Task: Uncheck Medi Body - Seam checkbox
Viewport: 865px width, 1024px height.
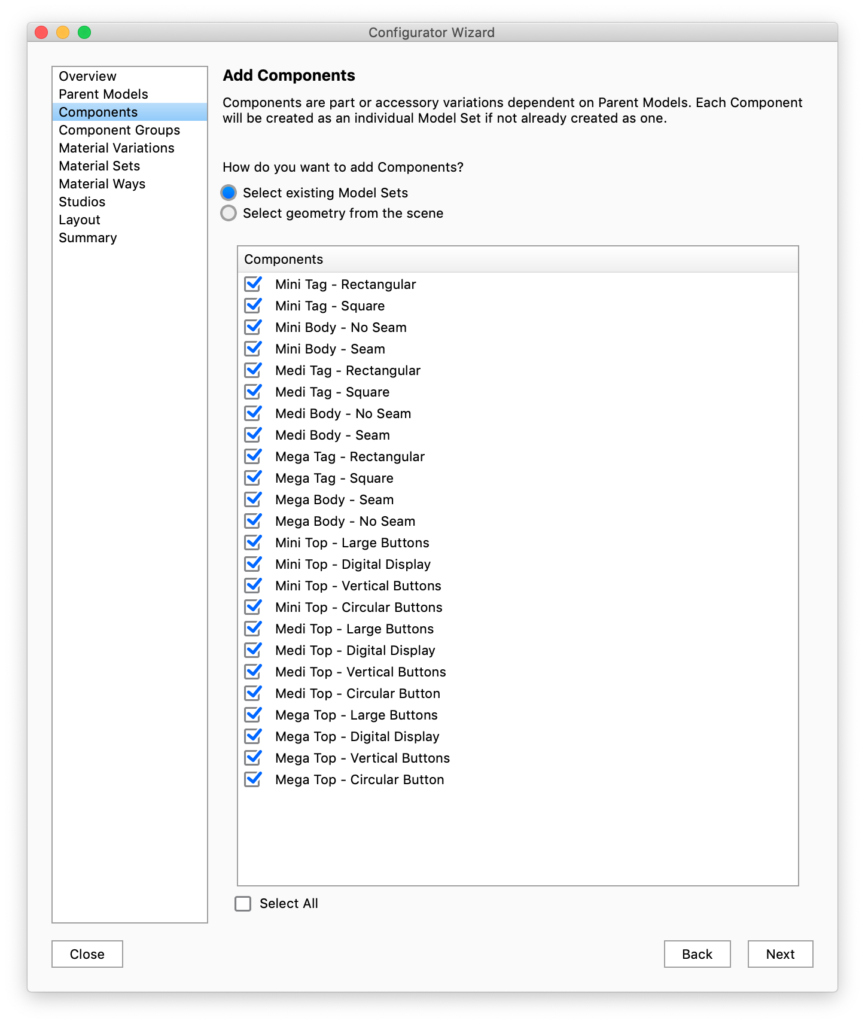Action: 252,435
